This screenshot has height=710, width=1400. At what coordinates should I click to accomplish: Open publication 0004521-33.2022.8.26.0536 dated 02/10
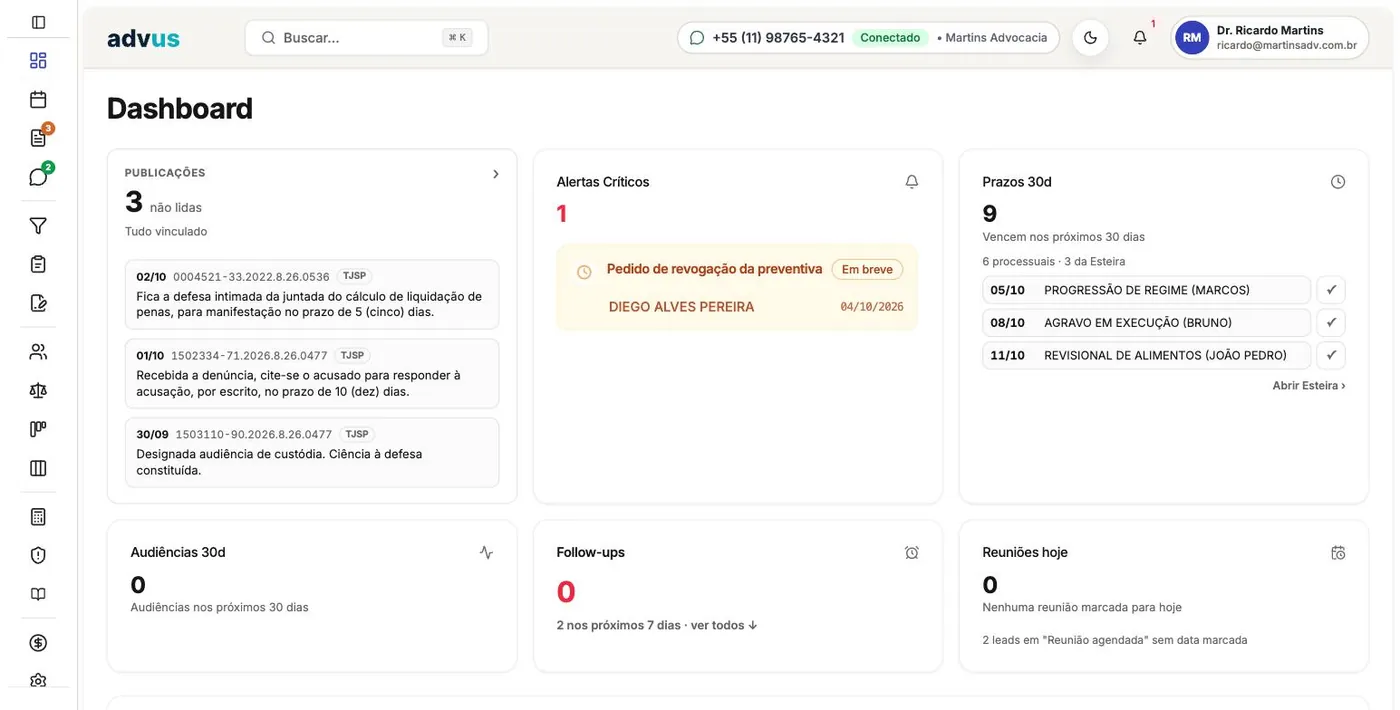coord(312,294)
